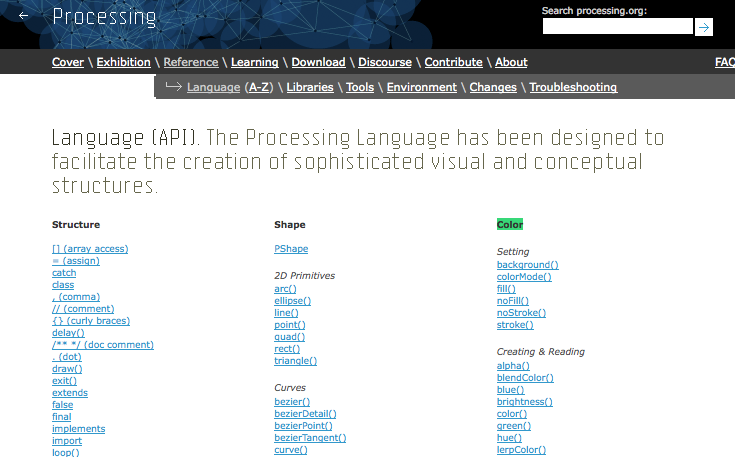Open the hue() reference link
Viewport: 735px width, 457px height.
[509, 438]
